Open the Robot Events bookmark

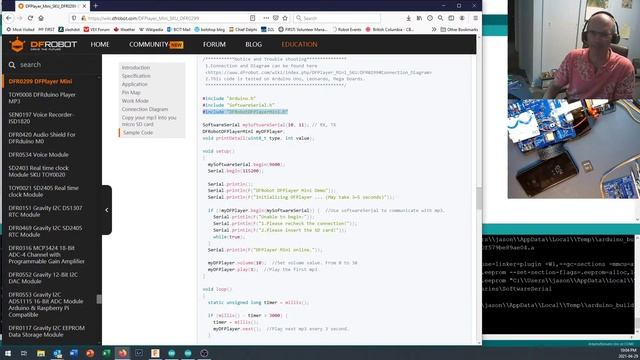coord(347,29)
